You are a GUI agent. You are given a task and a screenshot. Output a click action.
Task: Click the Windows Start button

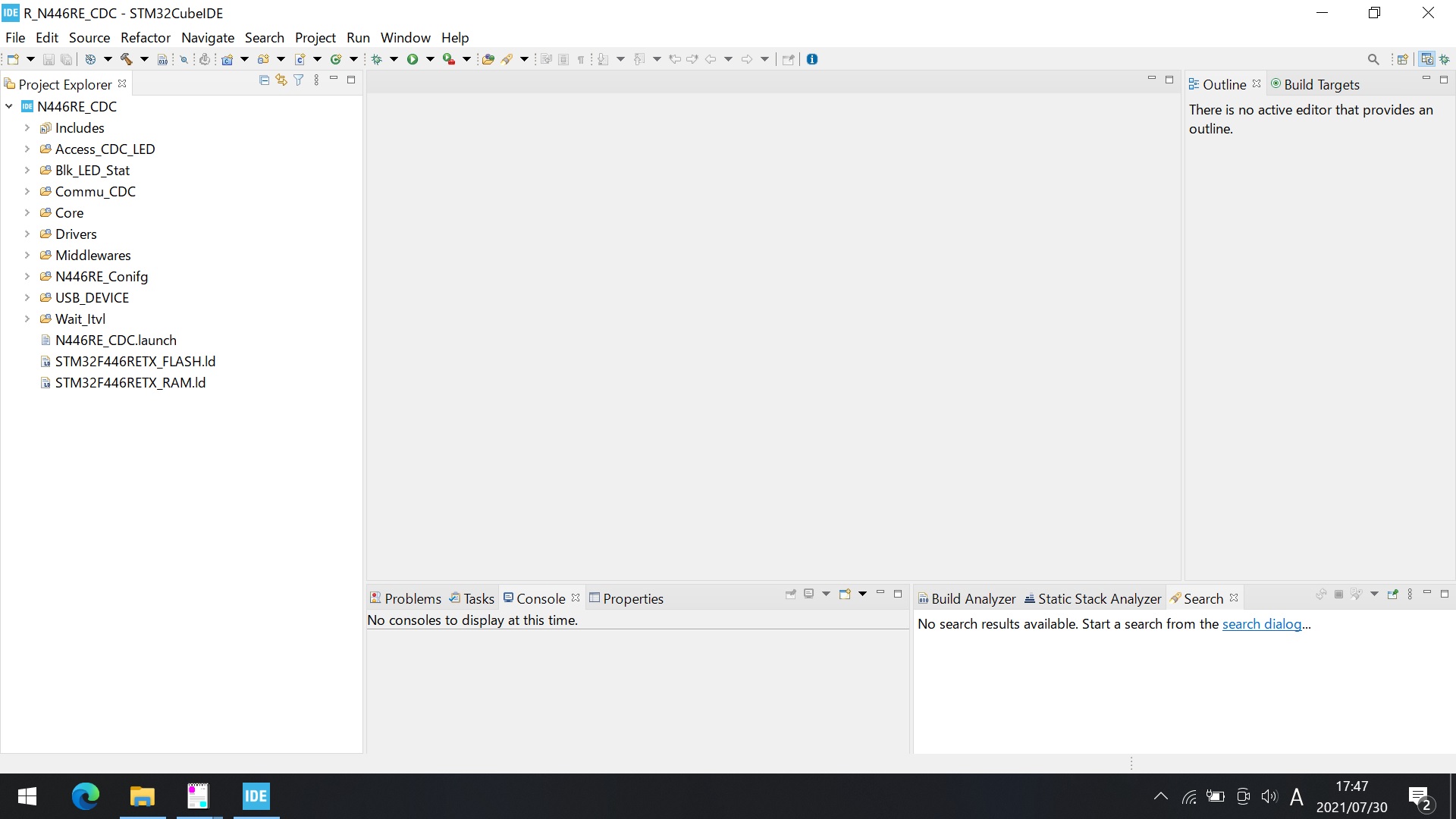27,796
